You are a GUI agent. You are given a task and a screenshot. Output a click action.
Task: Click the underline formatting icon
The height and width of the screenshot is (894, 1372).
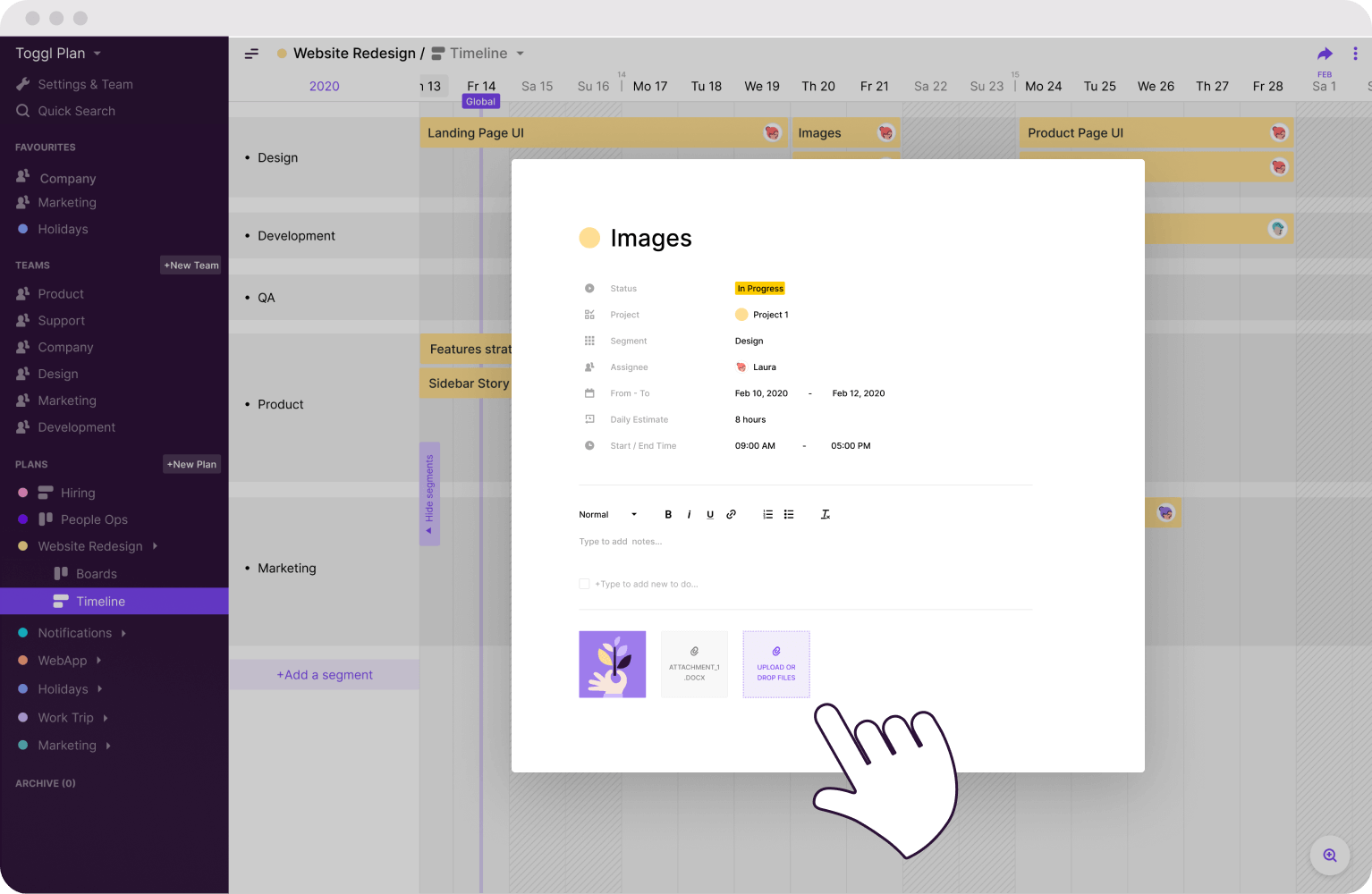tap(710, 515)
